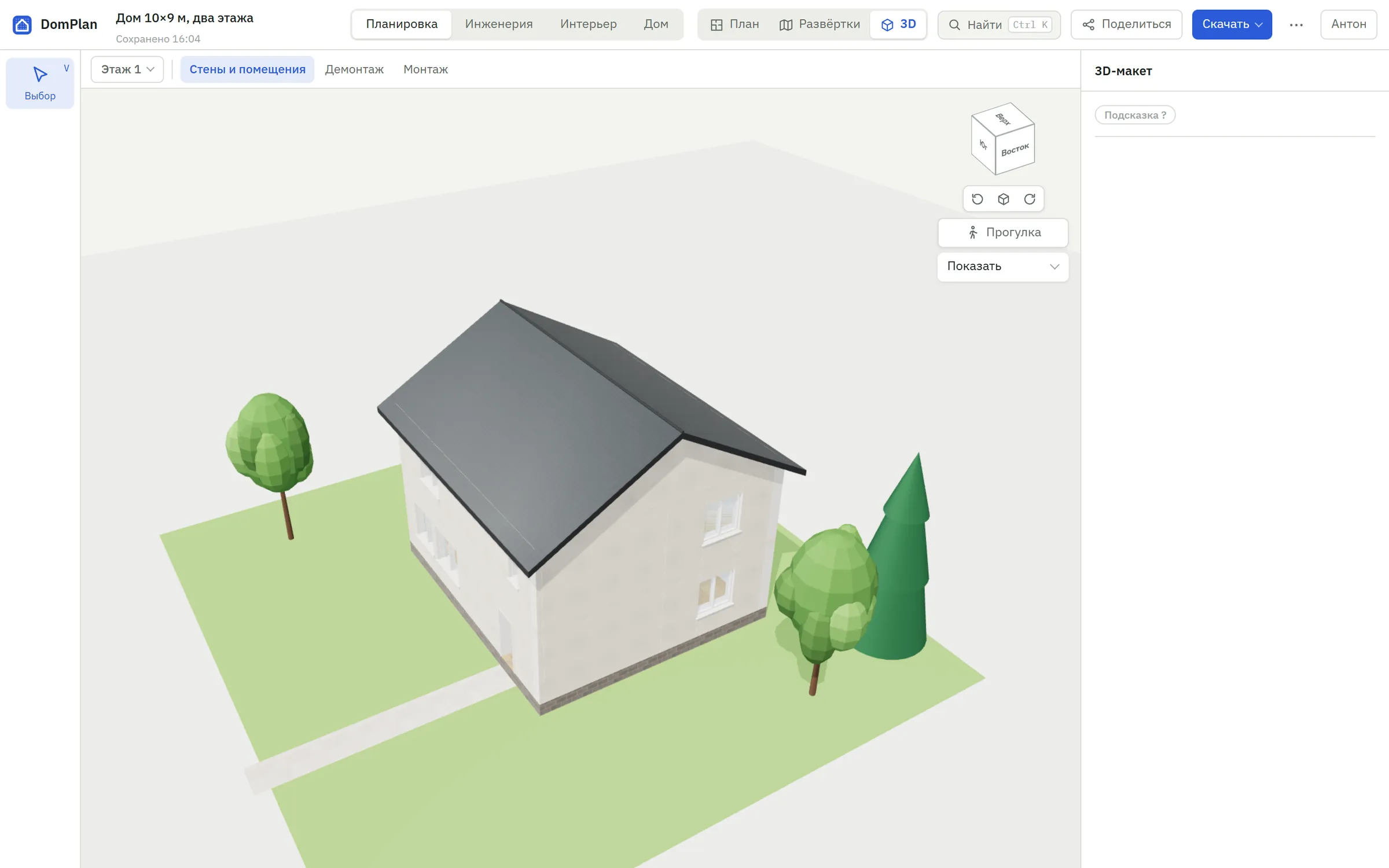Rotate view counter-clockwise with left arrow icon

[978, 199]
